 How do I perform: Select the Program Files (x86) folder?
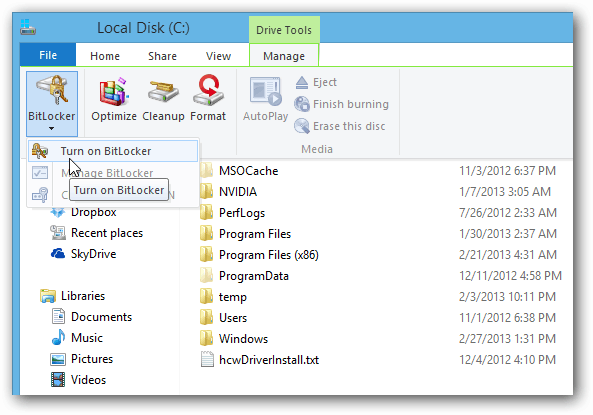(269, 255)
